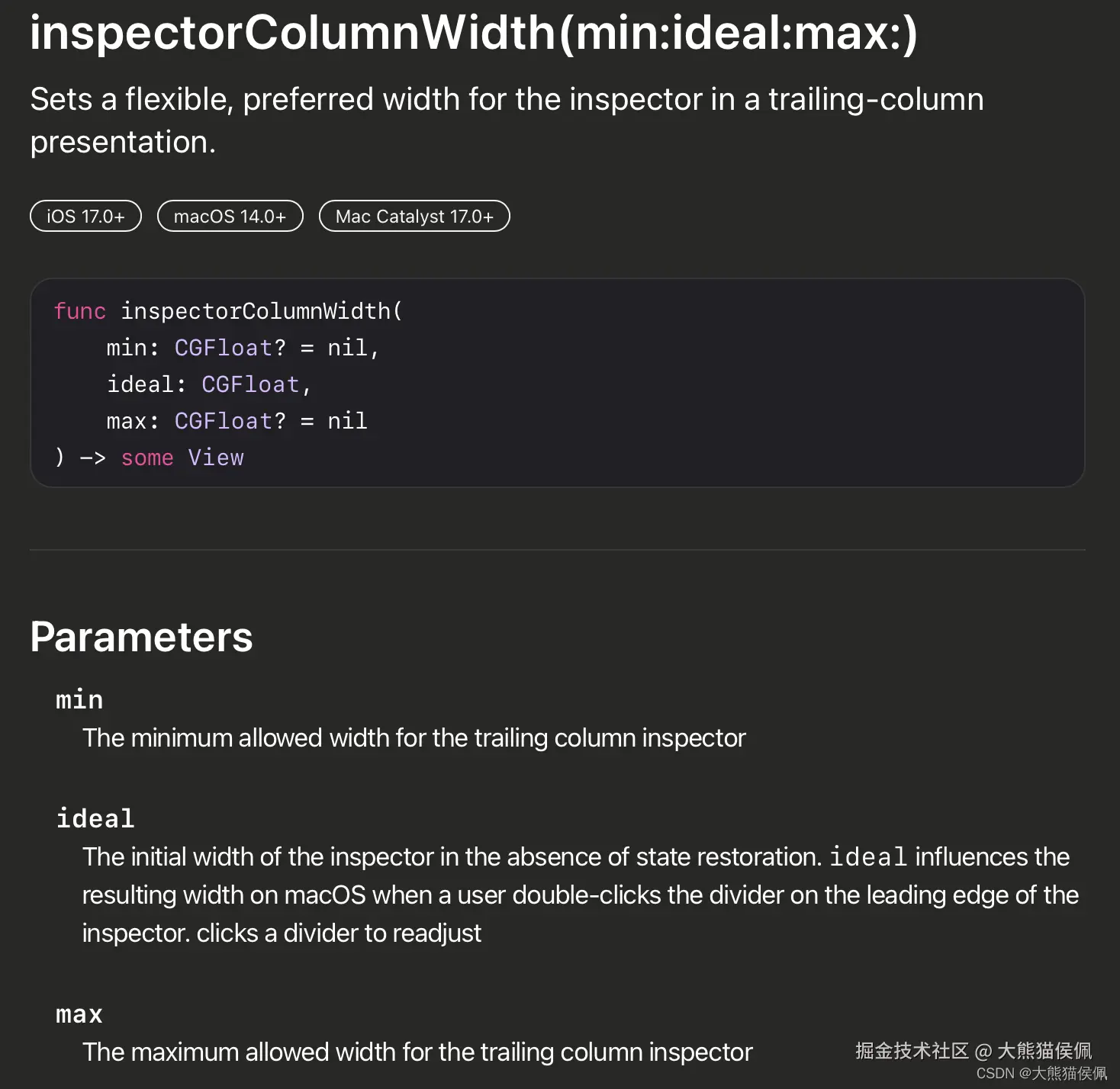
Task: Click the some keyword in the declaration
Action: click(147, 458)
